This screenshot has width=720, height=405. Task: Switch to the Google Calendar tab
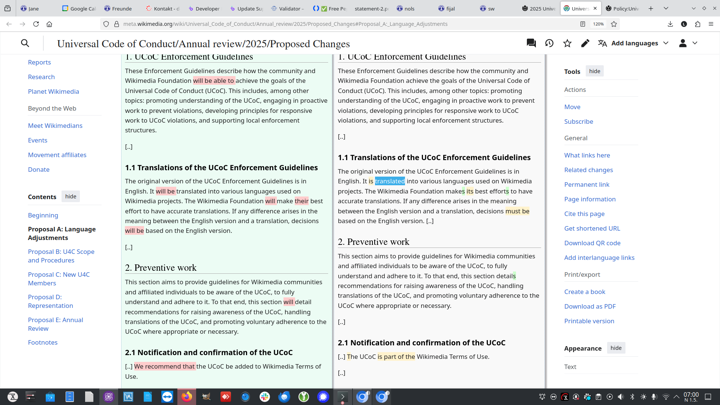point(78,8)
